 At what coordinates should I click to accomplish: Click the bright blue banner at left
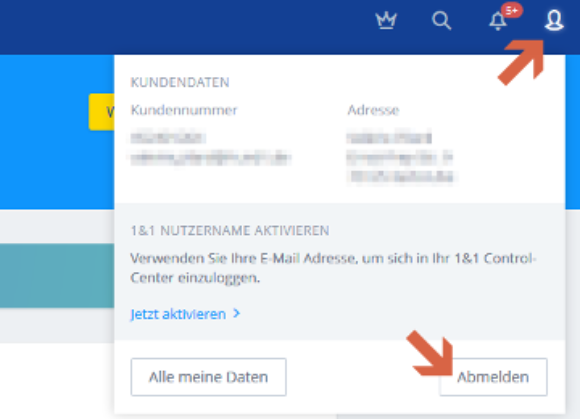click(x=44, y=132)
